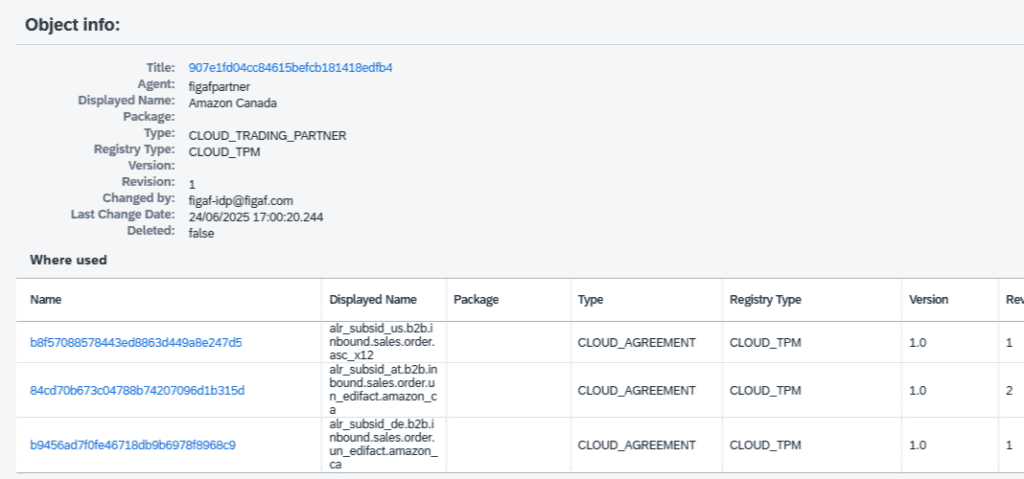Screen dimensions: 1024x479
Task: Click revision 2 in the 84cd70b6 row
Action: click(x=1010, y=390)
